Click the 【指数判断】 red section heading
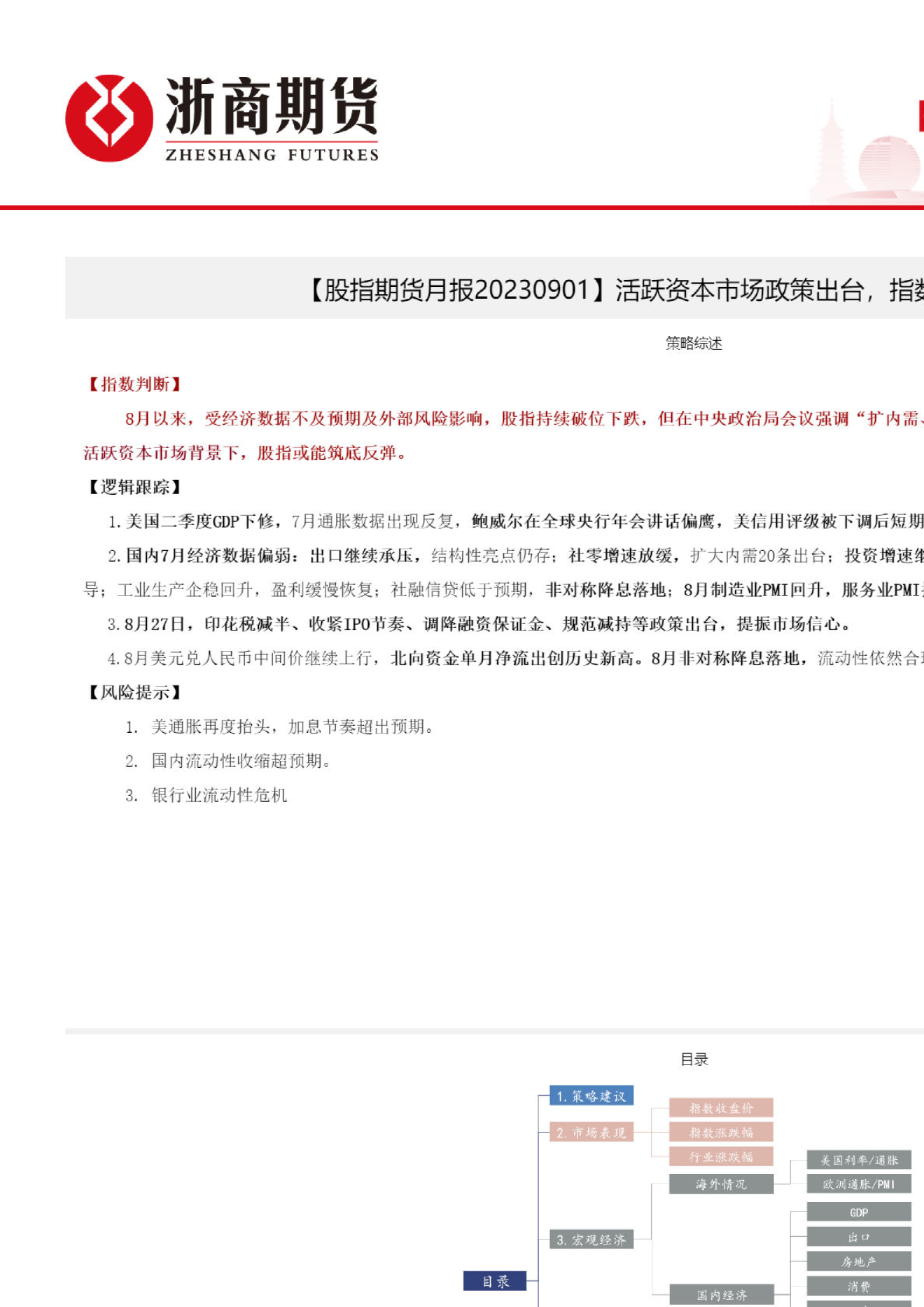Image resolution: width=924 pixels, height=1307 pixels. pos(134,384)
